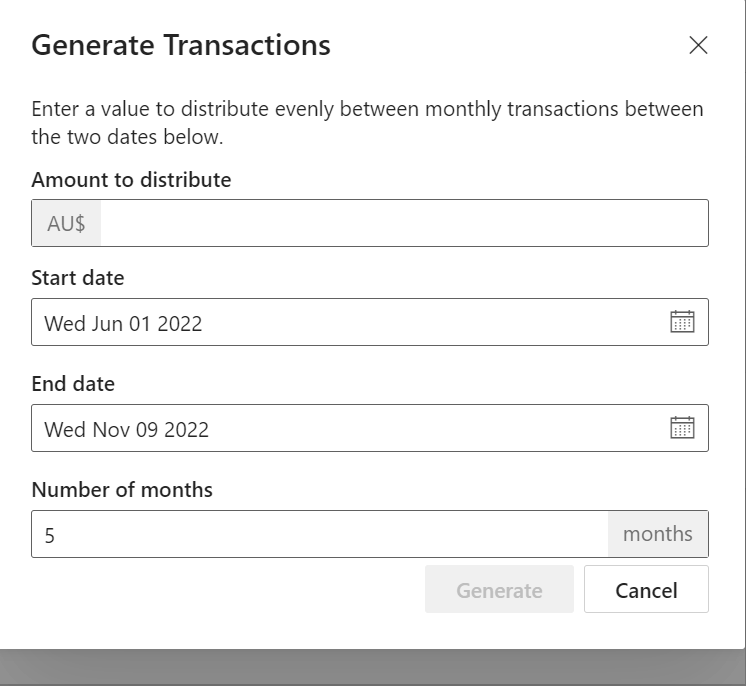Viewport: 746px width, 686px height.
Task: Click the Number of months label
Action: [122, 490]
